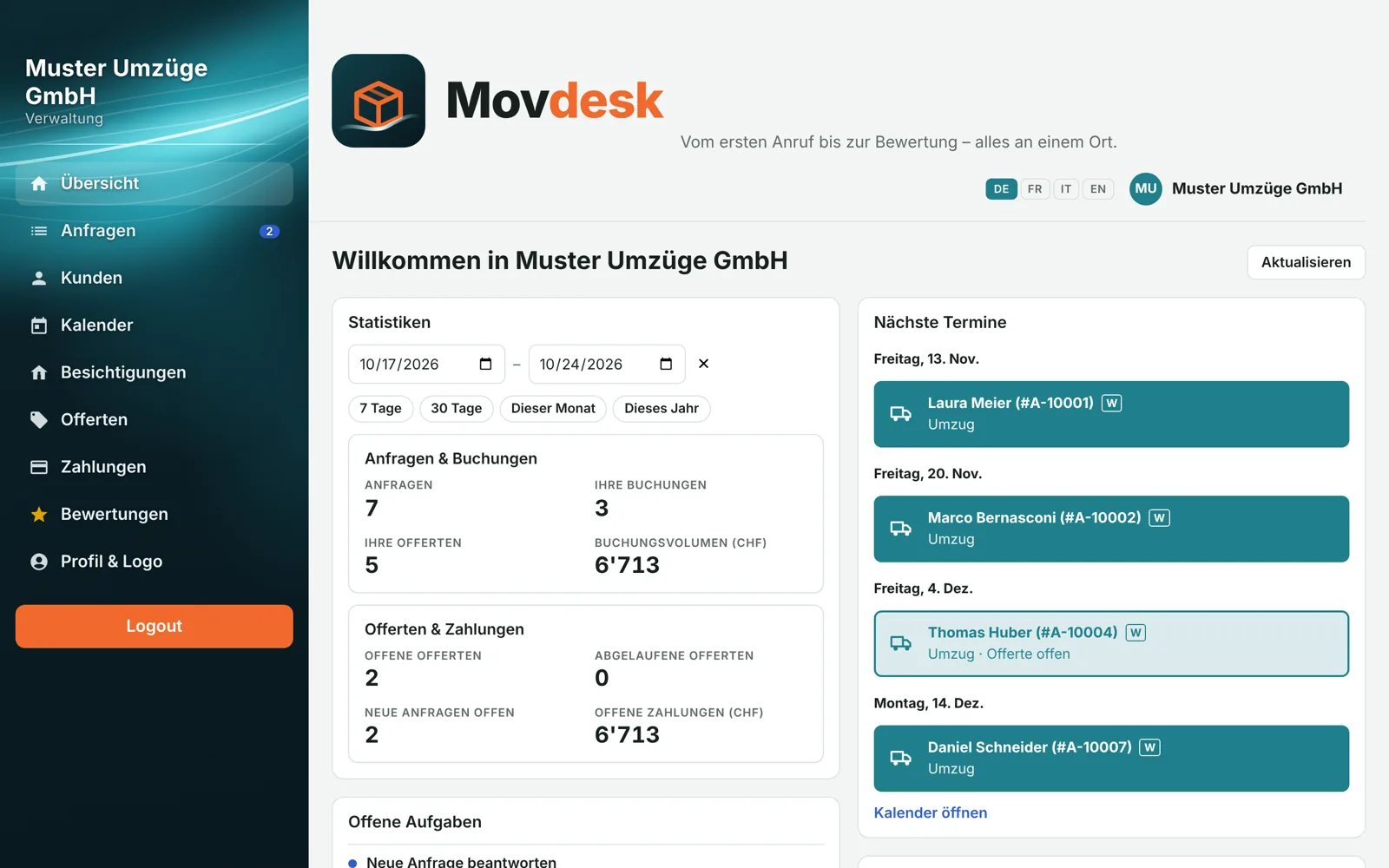The image size is (1389, 868).
Task: Select the Dieses Jahr range chip
Action: tap(662, 408)
